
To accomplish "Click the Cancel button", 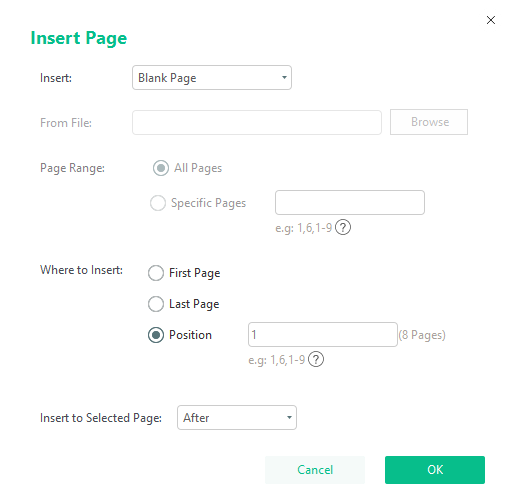I will [315, 470].
